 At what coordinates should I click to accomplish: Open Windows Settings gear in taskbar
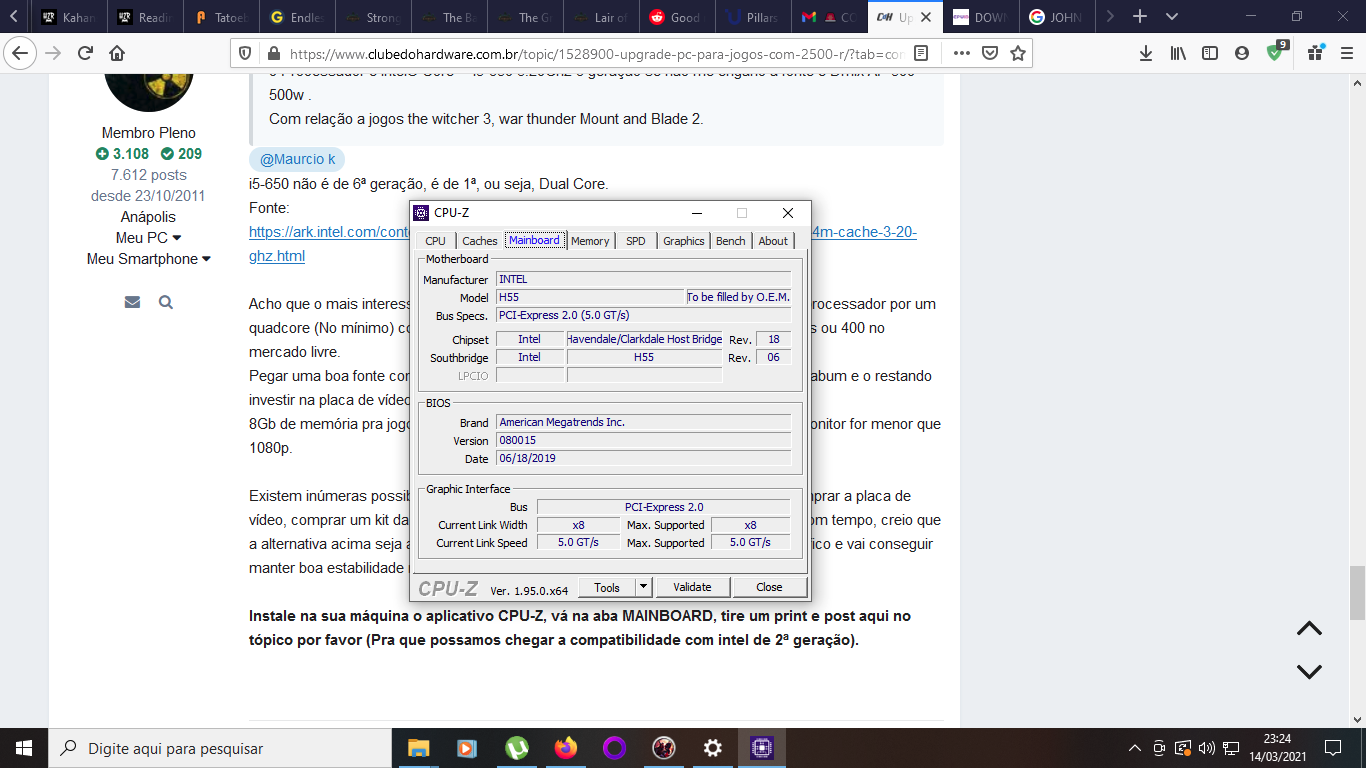click(713, 748)
